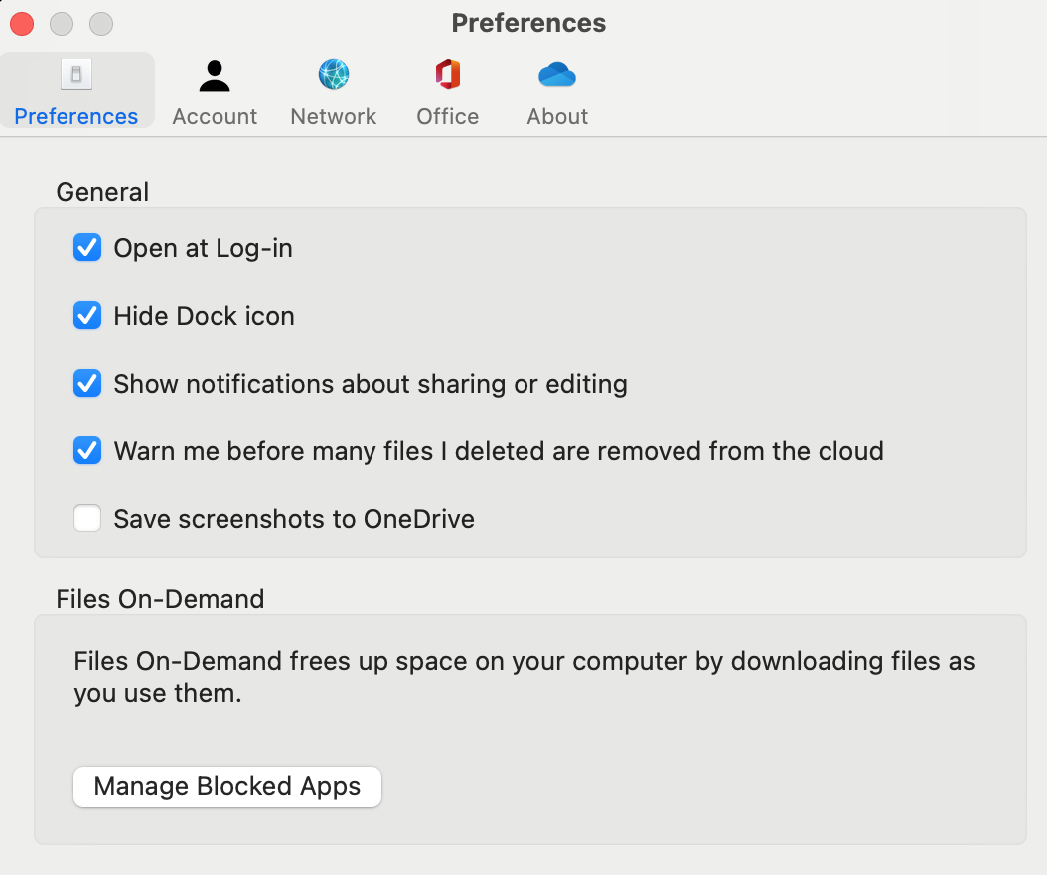Open the Office tab label
Screen dimensions: 1047x875
click(447, 116)
